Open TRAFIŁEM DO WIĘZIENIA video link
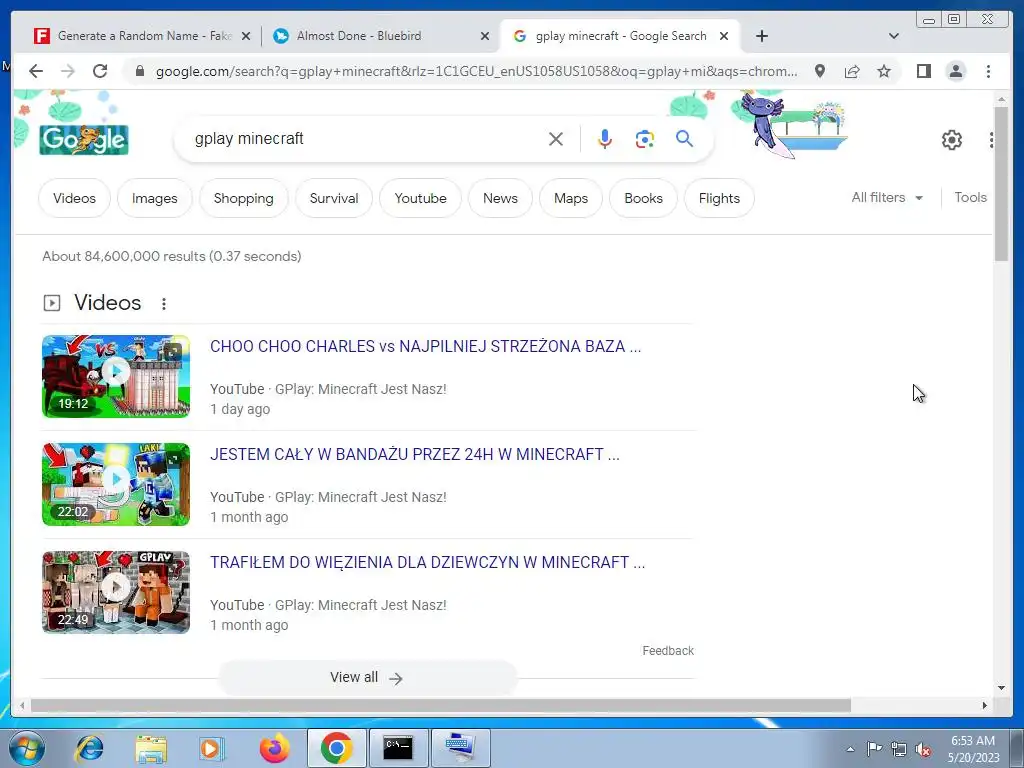 (427, 562)
